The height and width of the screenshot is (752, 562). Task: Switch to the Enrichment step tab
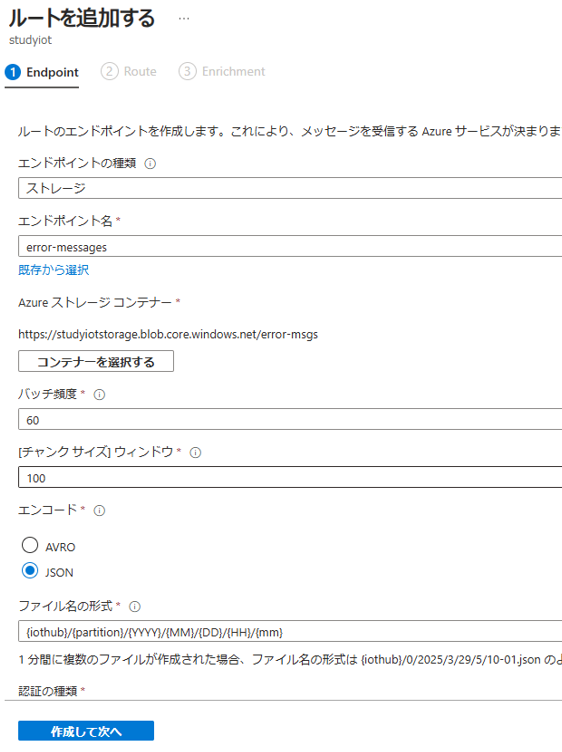(222, 72)
